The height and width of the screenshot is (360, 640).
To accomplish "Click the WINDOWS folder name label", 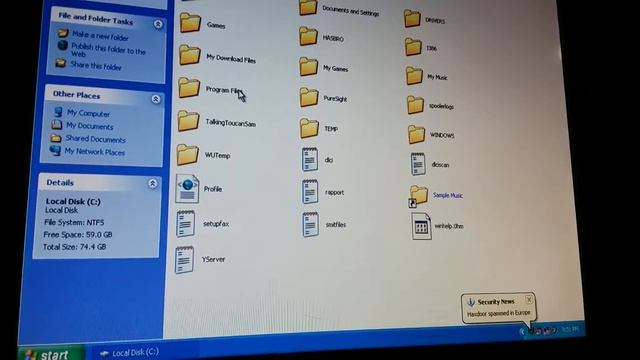I will click(x=442, y=135).
